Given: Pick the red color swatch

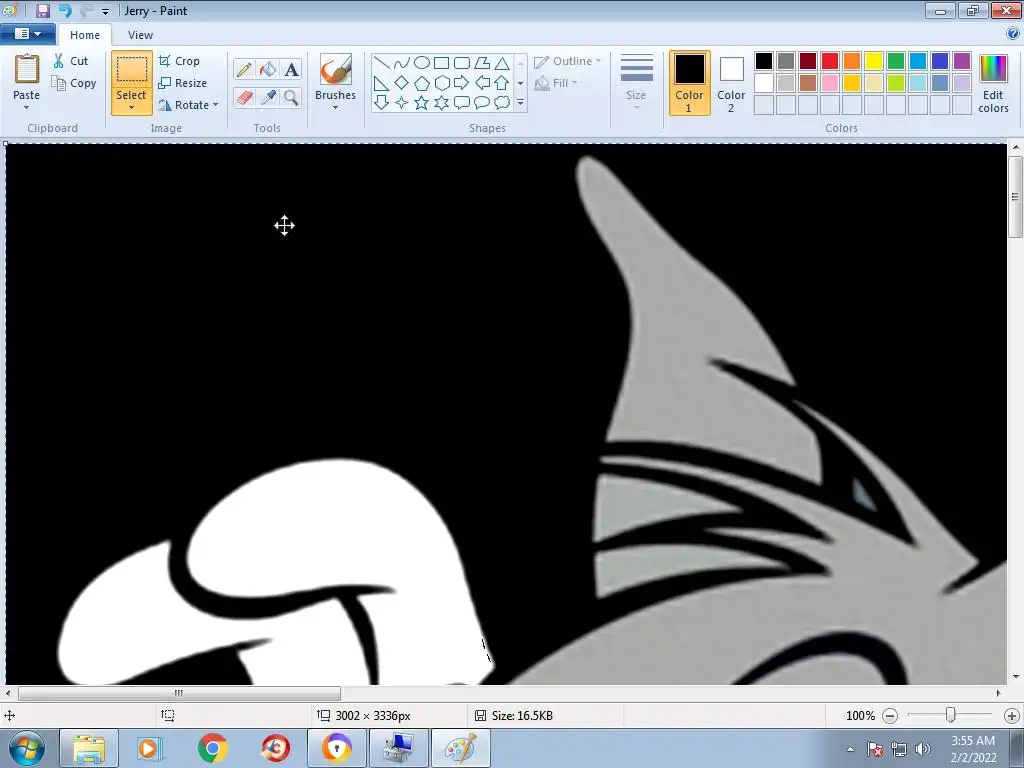Looking at the screenshot, I should 830,61.
